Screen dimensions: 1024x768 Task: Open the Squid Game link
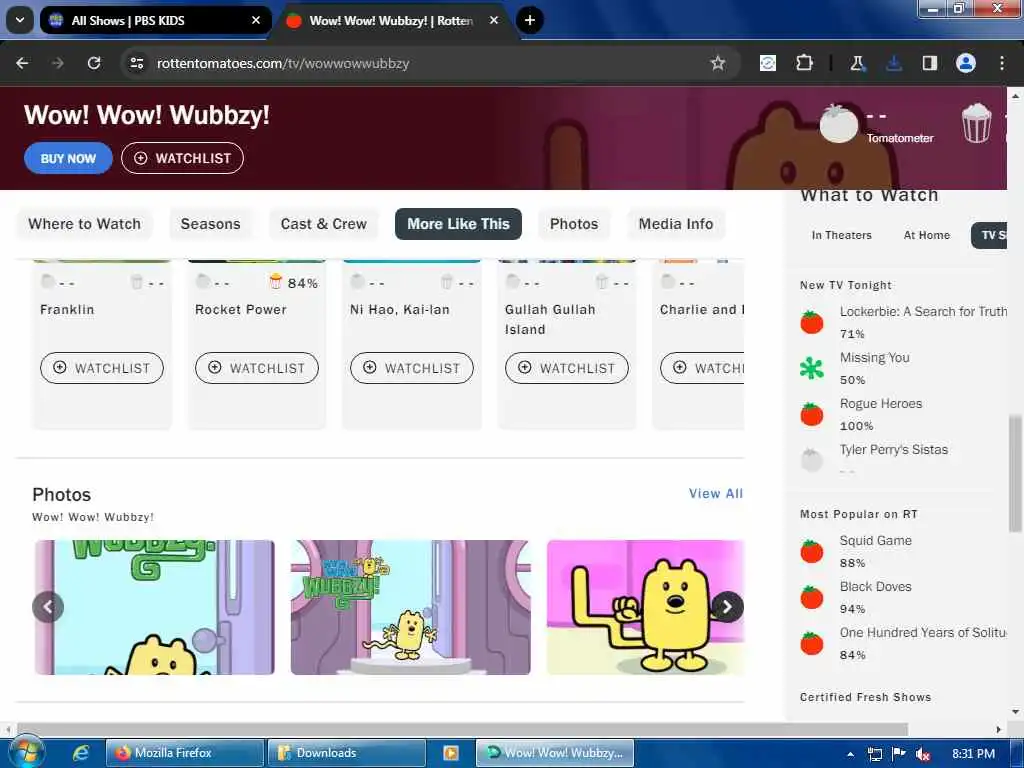coord(876,541)
